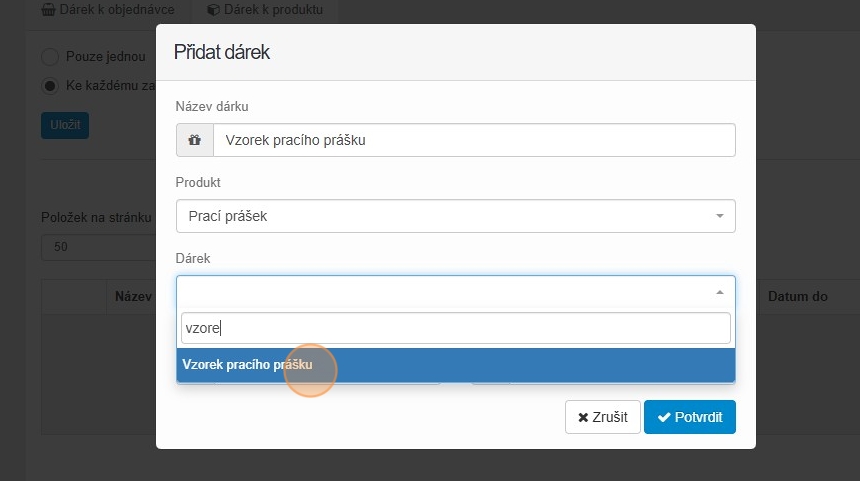Screen dimensions: 860x481
Task: Expand the Produkt dropdown arrow
Action: point(719,216)
